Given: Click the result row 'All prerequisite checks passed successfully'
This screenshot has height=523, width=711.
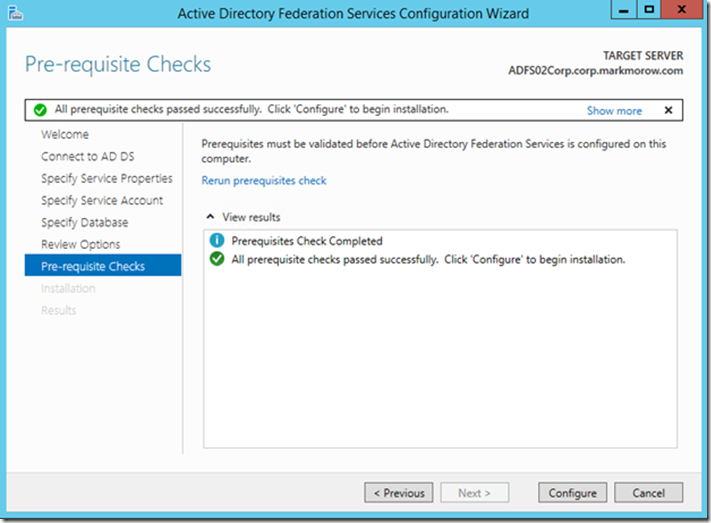Looking at the screenshot, I should tap(428, 259).
